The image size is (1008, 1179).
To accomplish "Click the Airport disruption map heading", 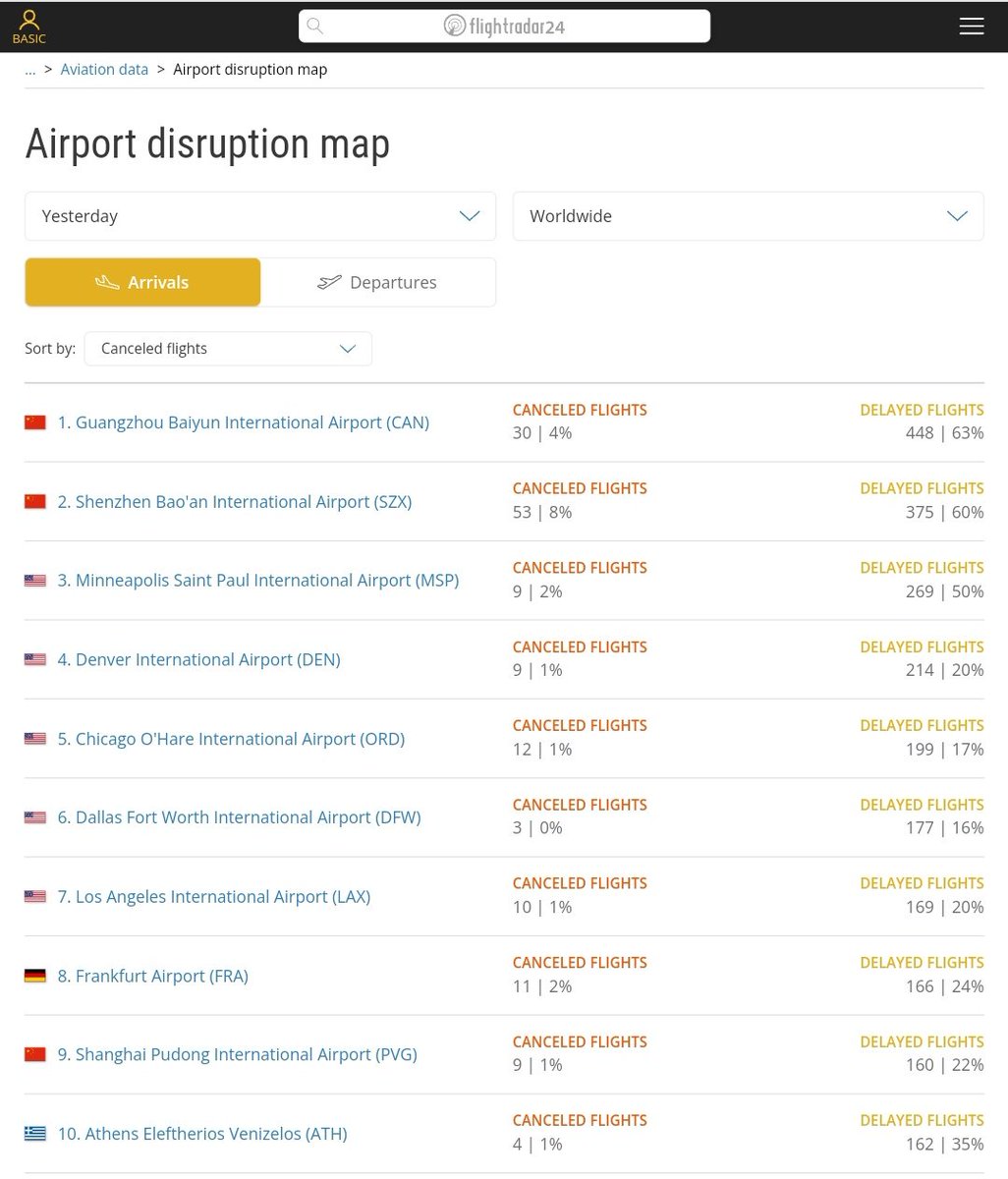I will 207,143.
